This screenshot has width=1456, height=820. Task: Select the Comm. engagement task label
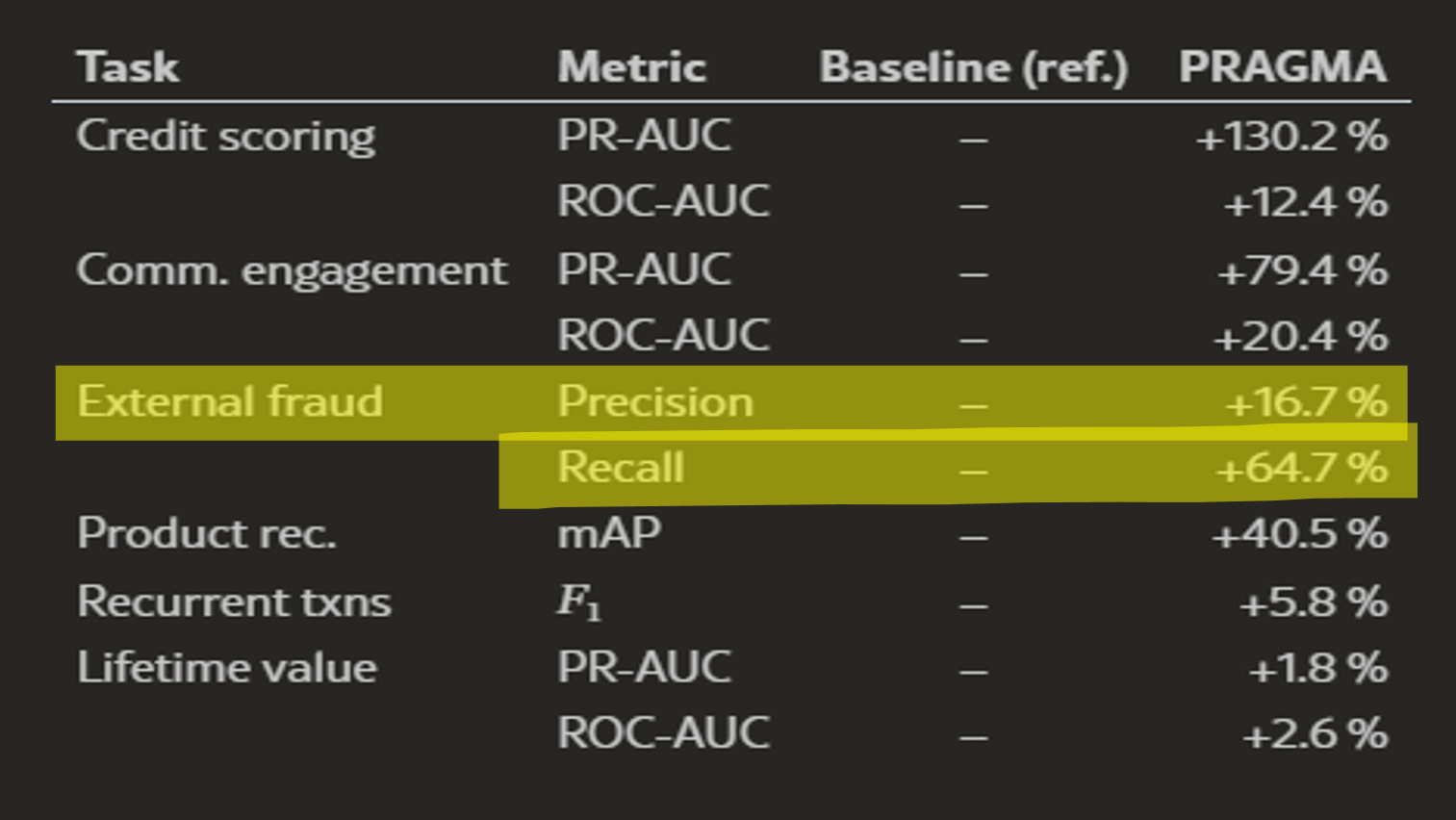pyautogui.click(x=292, y=271)
